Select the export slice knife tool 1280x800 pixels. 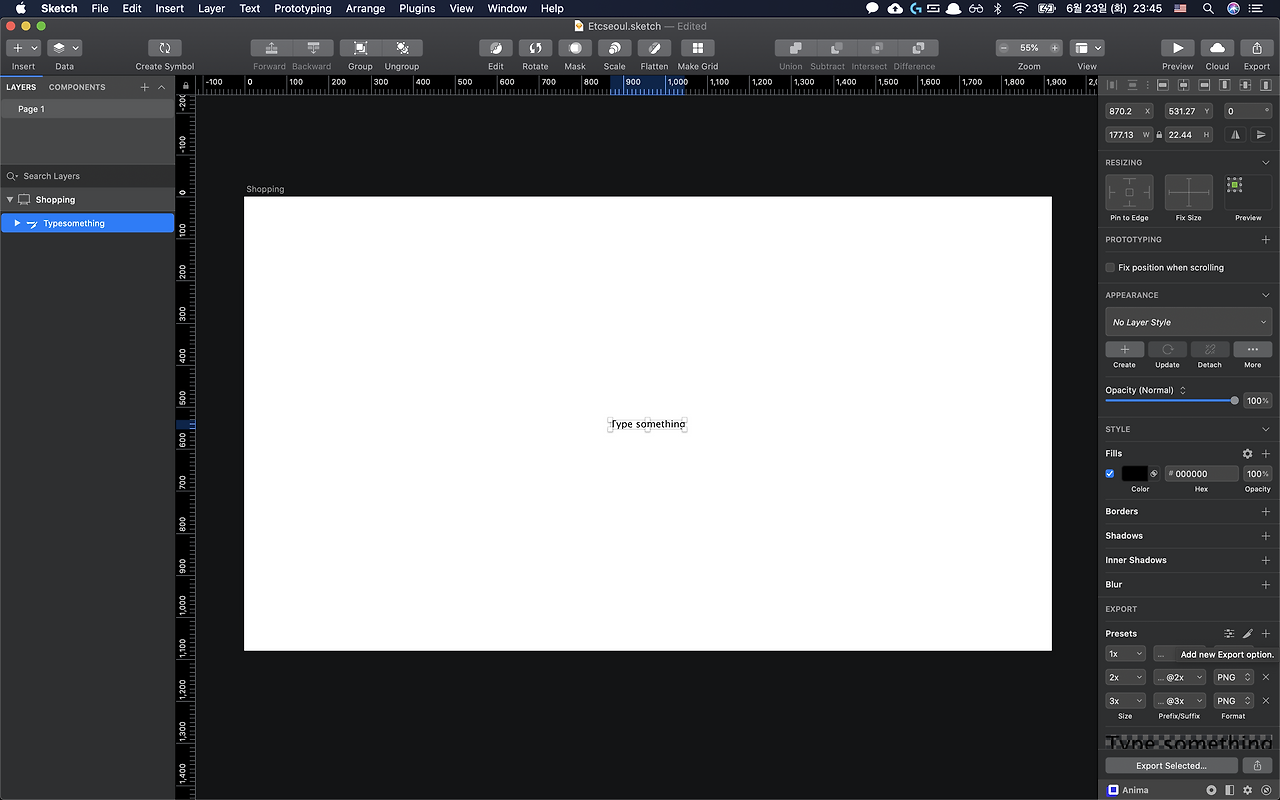(x=1247, y=634)
